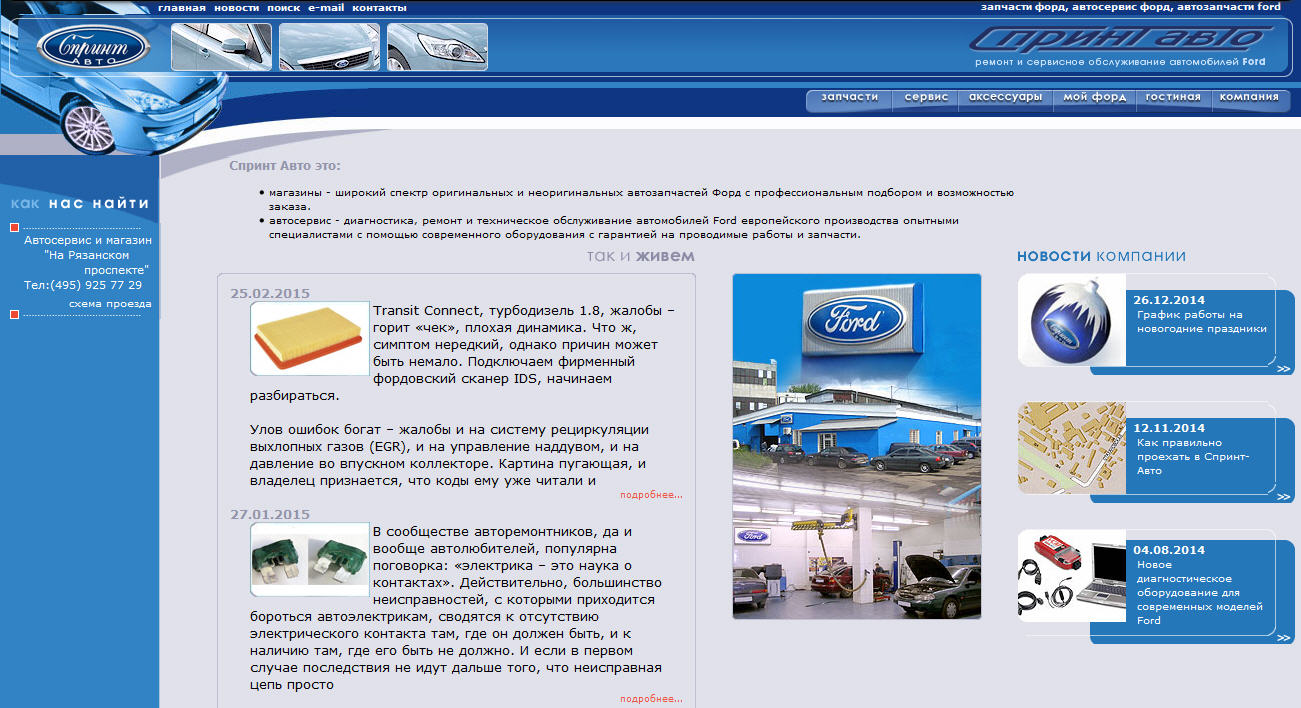Screen dimensions: 1301x708
Task: Click the Ford service station photo
Action: click(x=857, y=446)
